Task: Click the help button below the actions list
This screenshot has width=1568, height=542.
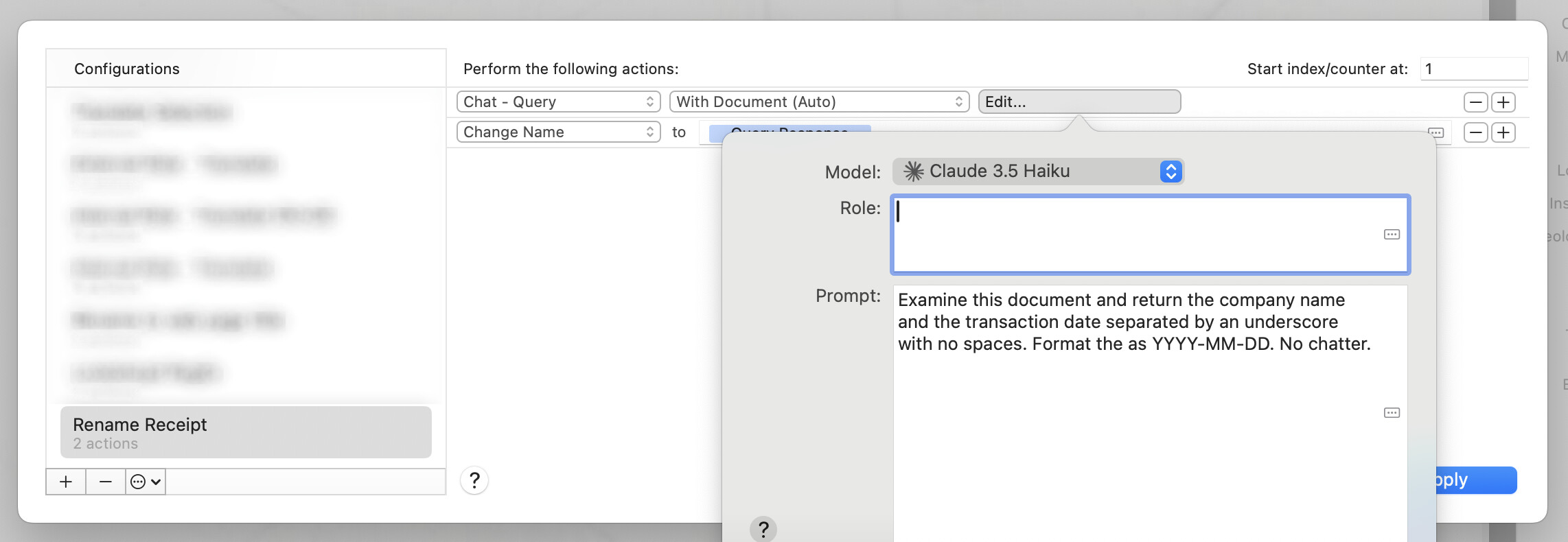Action: pyautogui.click(x=474, y=480)
